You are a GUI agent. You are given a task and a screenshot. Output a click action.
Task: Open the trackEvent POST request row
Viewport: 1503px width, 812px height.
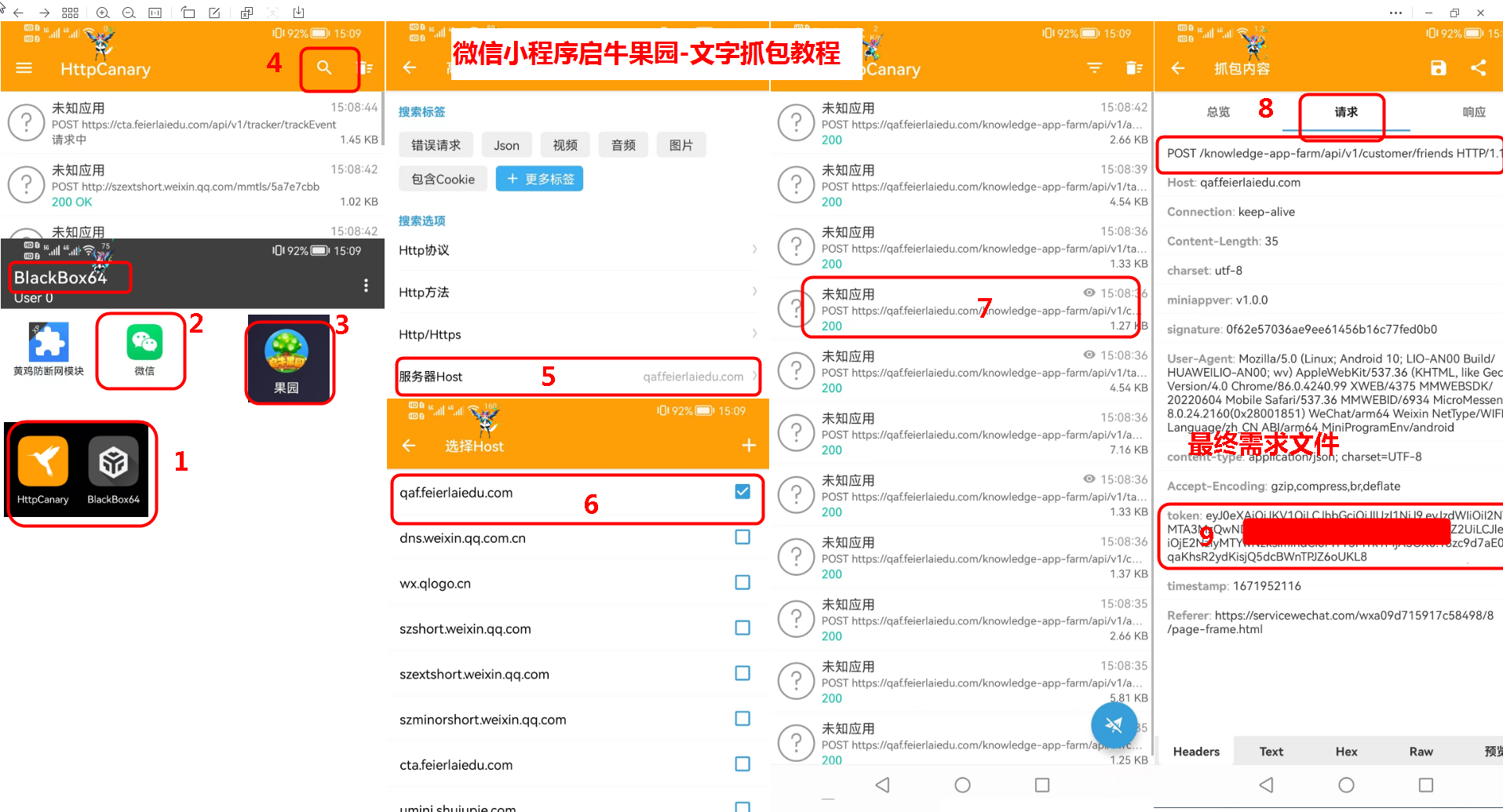193,123
